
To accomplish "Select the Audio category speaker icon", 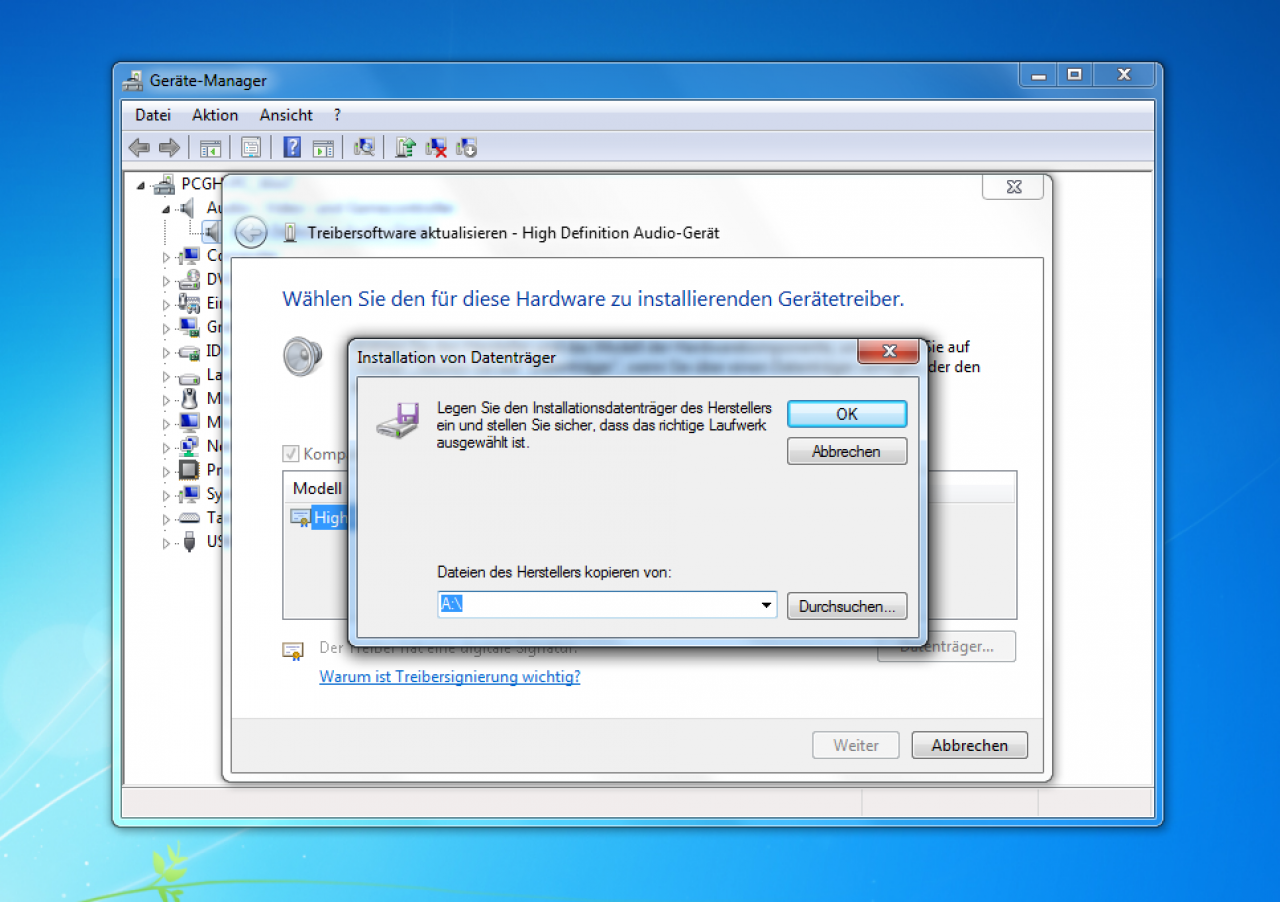I will (187, 208).
